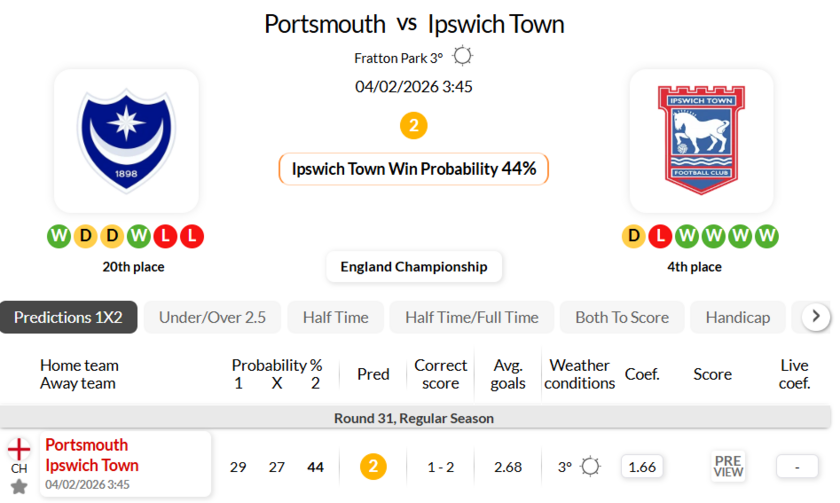Viewport: 840px width, 503px height.
Task: Click the sun icon in weather conditions column
Action: [591, 466]
